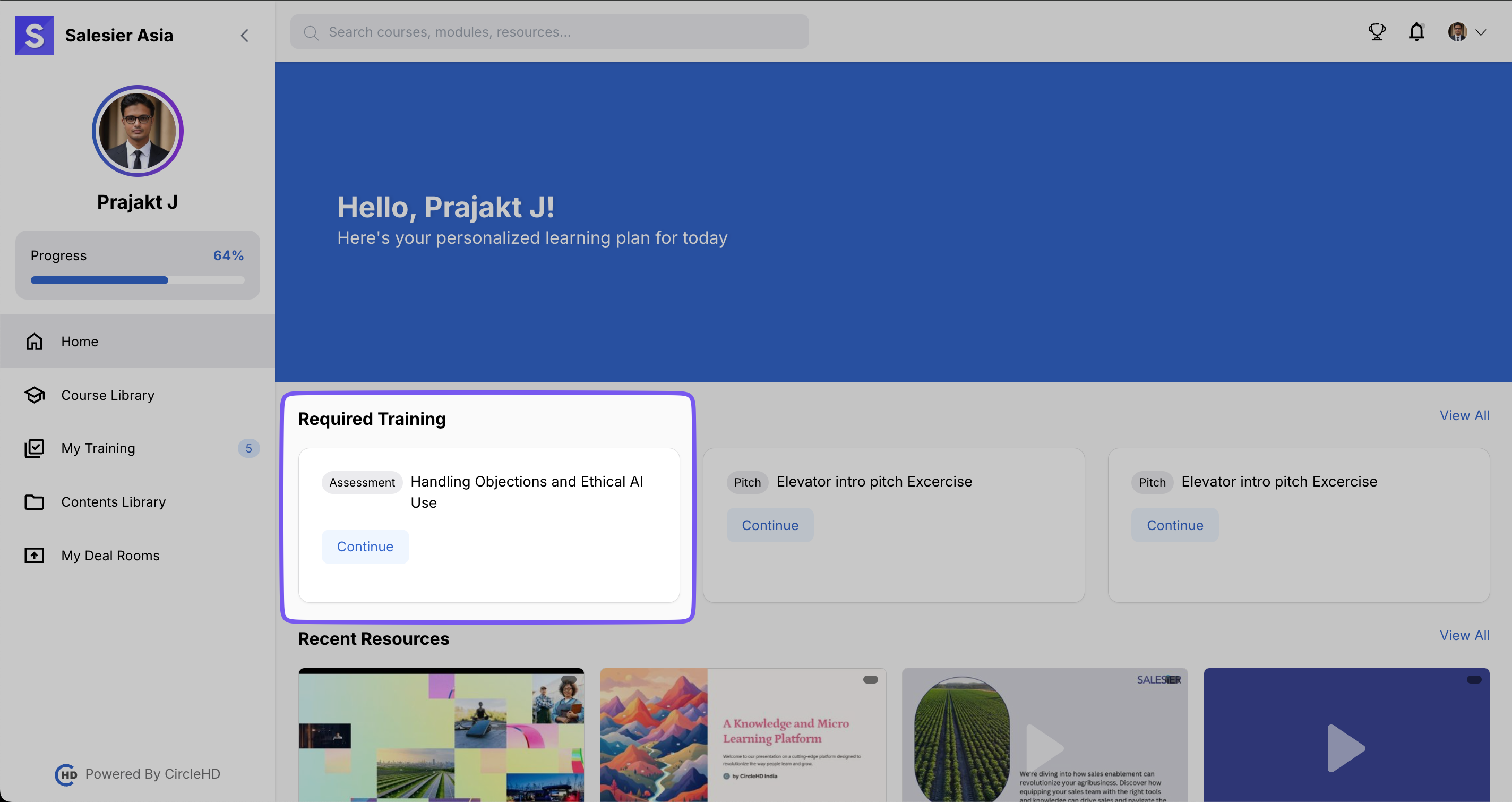This screenshot has width=1512, height=802.
Task: Click the Course Library graduation cap icon
Action: click(x=34, y=395)
